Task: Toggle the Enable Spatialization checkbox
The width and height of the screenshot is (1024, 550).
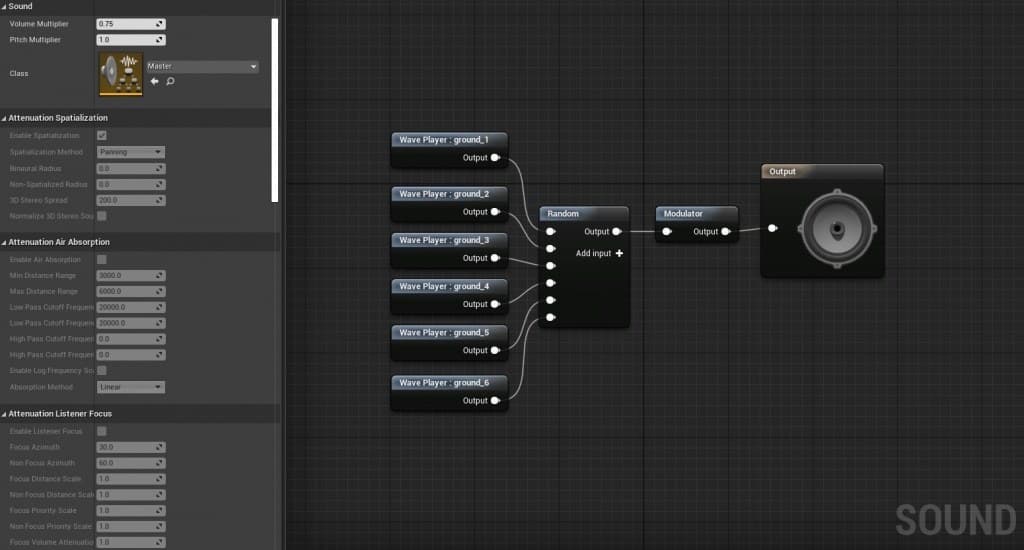Action: click(102, 135)
